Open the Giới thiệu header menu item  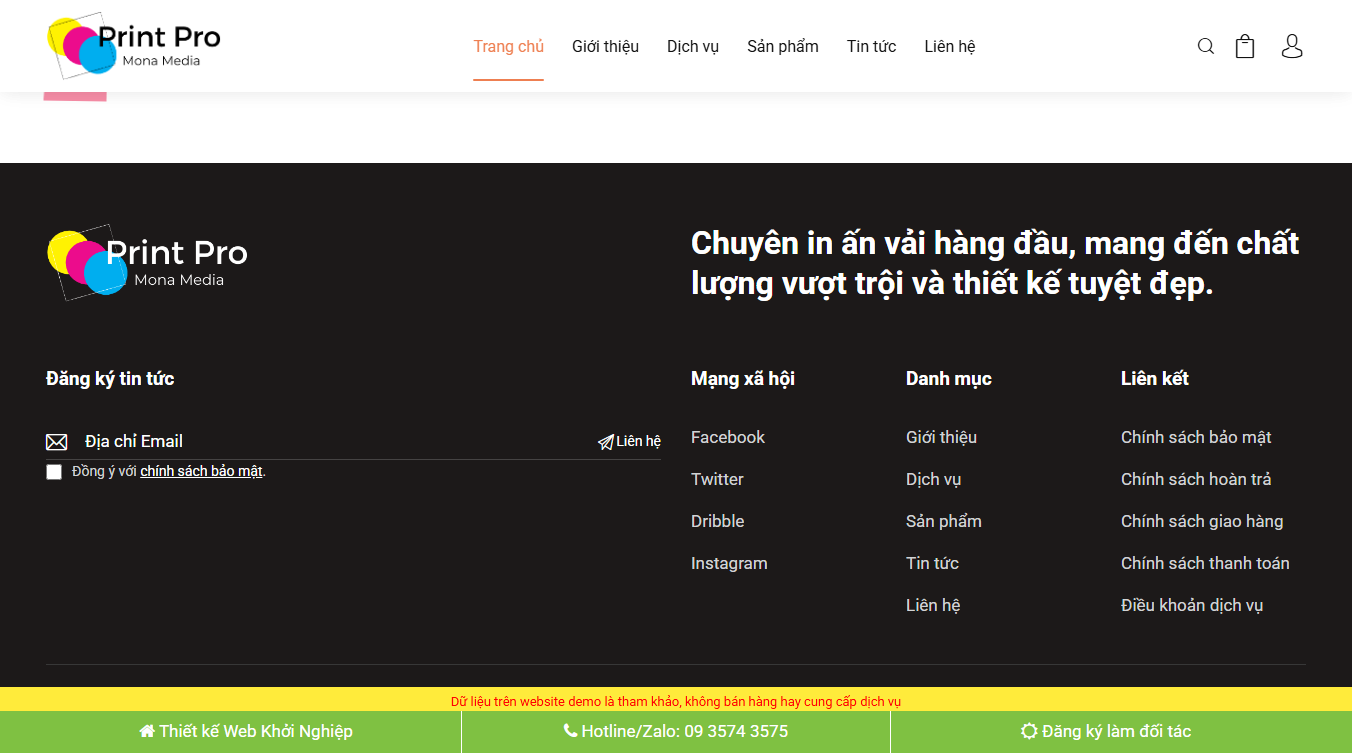(605, 46)
